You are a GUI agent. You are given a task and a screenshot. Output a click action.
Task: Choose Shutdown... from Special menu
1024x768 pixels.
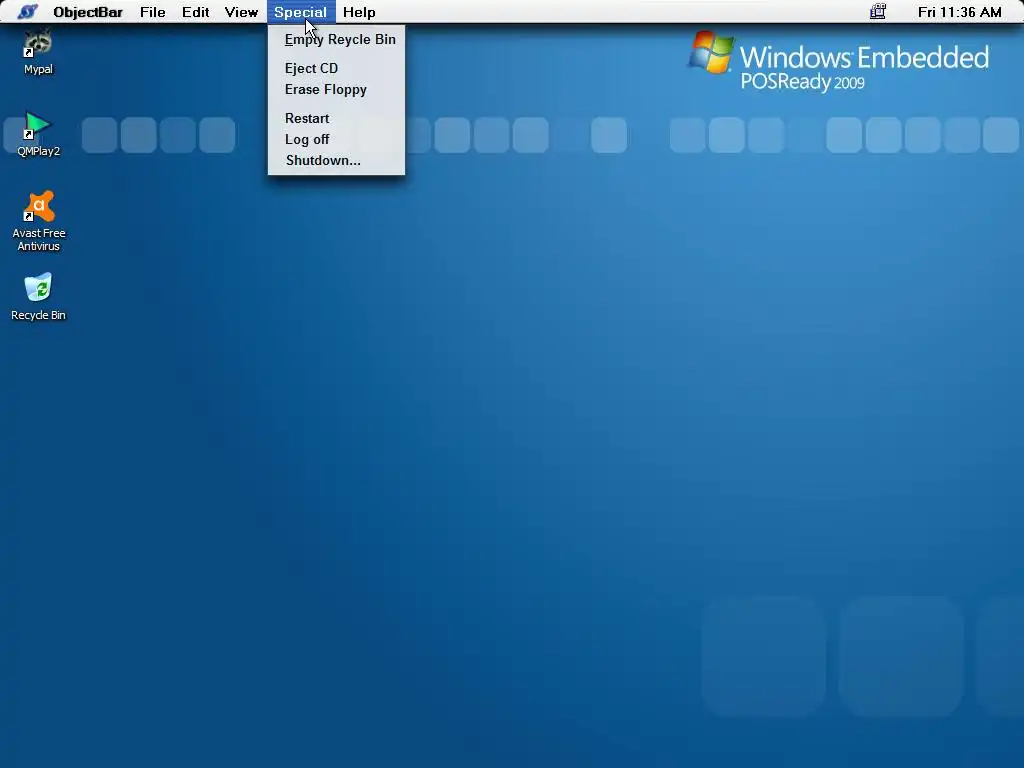point(336,160)
